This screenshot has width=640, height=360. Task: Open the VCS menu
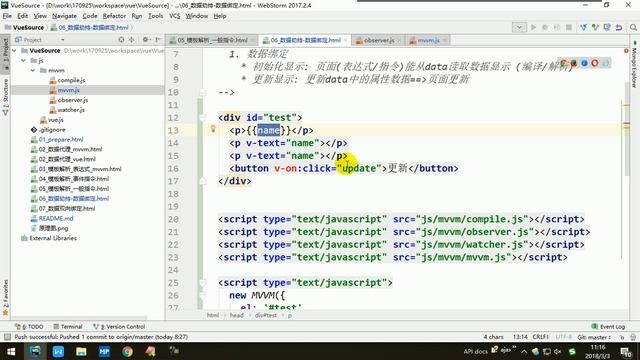[x=174, y=16]
